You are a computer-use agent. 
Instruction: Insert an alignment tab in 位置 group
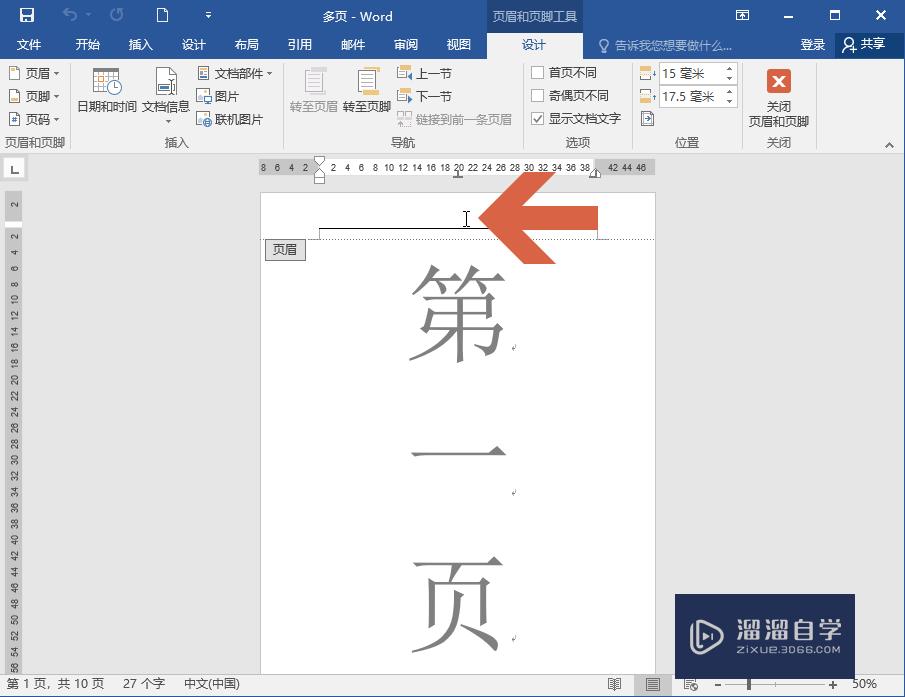point(648,117)
